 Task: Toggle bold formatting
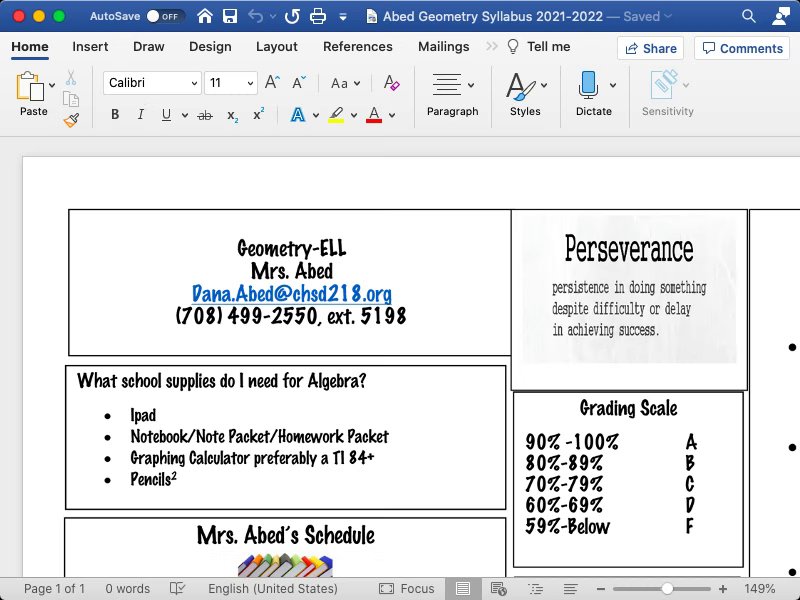point(115,115)
